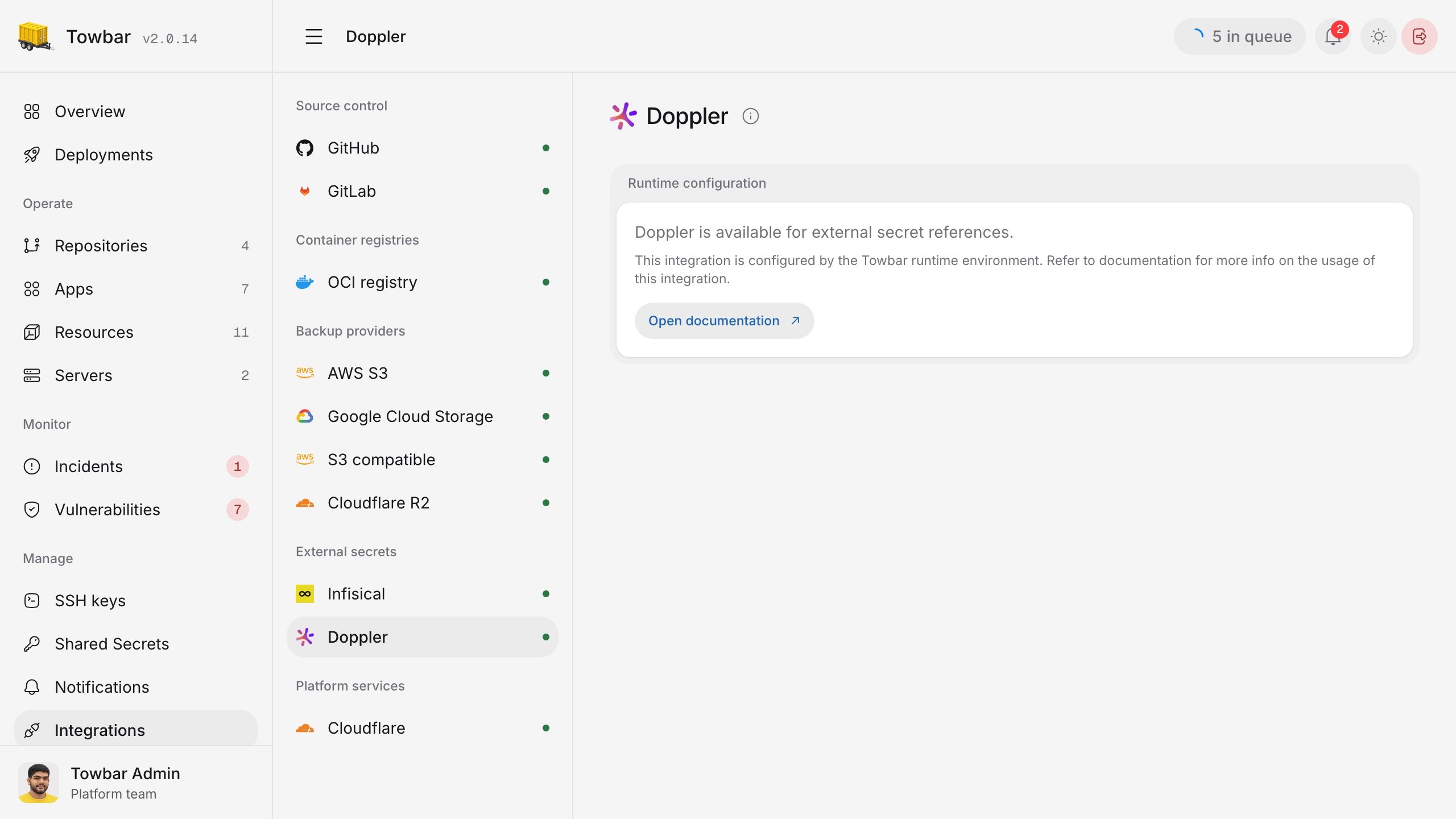The image size is (1456, 819).
Task: Click the Google Cloud Storage icon
Action: tap(305, 416)
